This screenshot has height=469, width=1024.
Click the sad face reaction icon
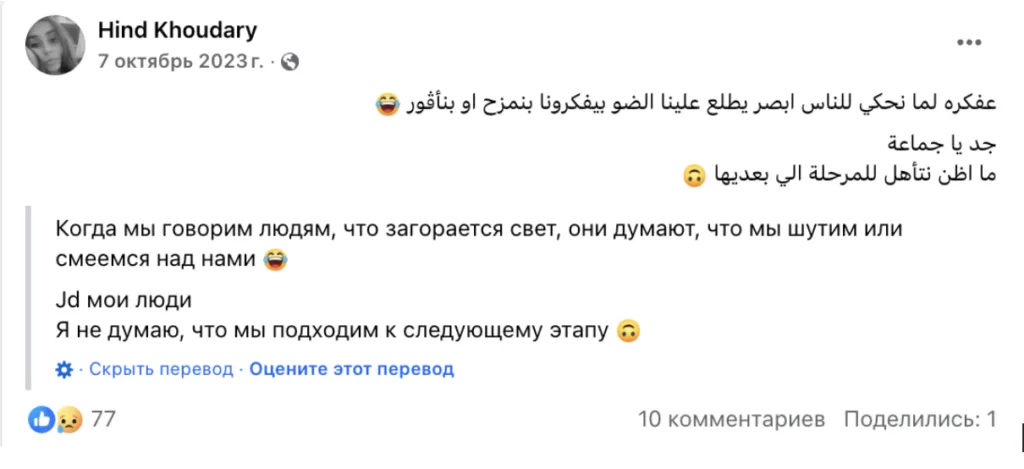tap(67, 419)
